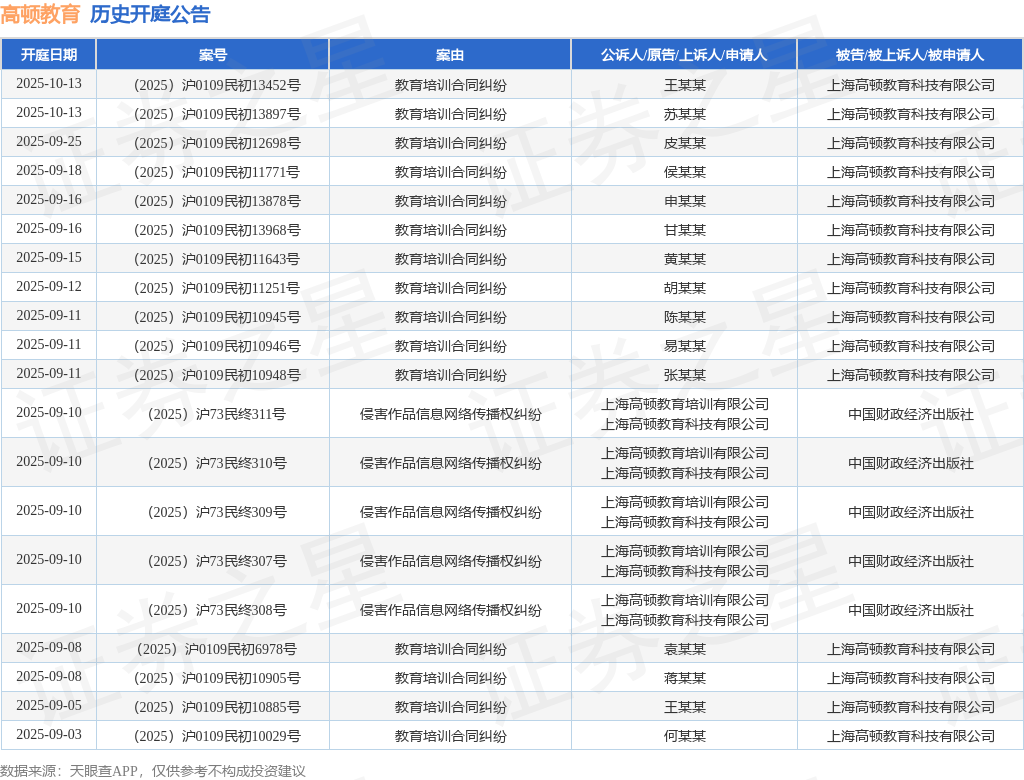Click plaintiff 陈某某
The image size is (1024, 780).
point(684,317)
